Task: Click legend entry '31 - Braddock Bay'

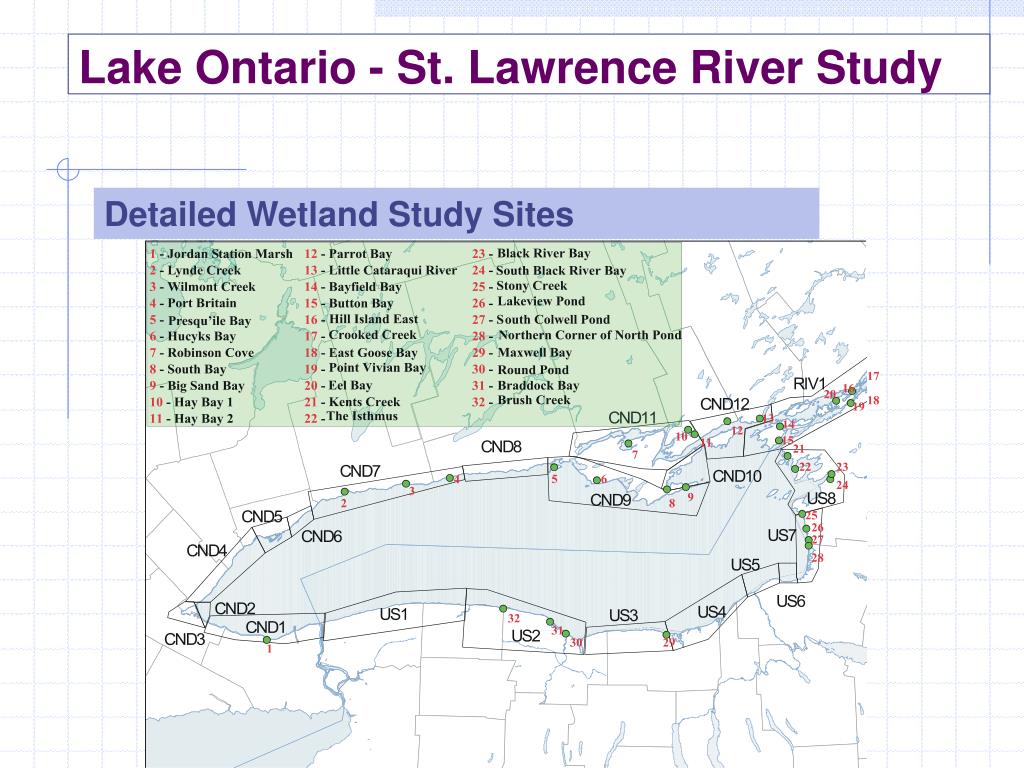Action: coord(526,385)
